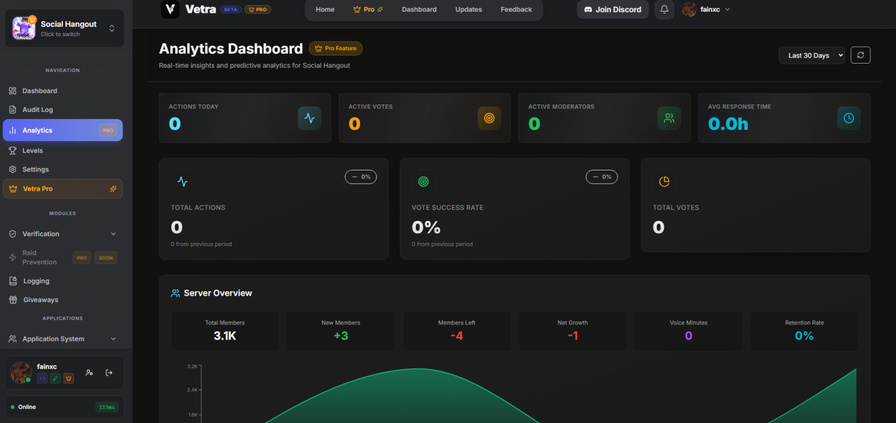Click the Active Moderators people icon
Viewport: 896px width, 423px height.
668,118
